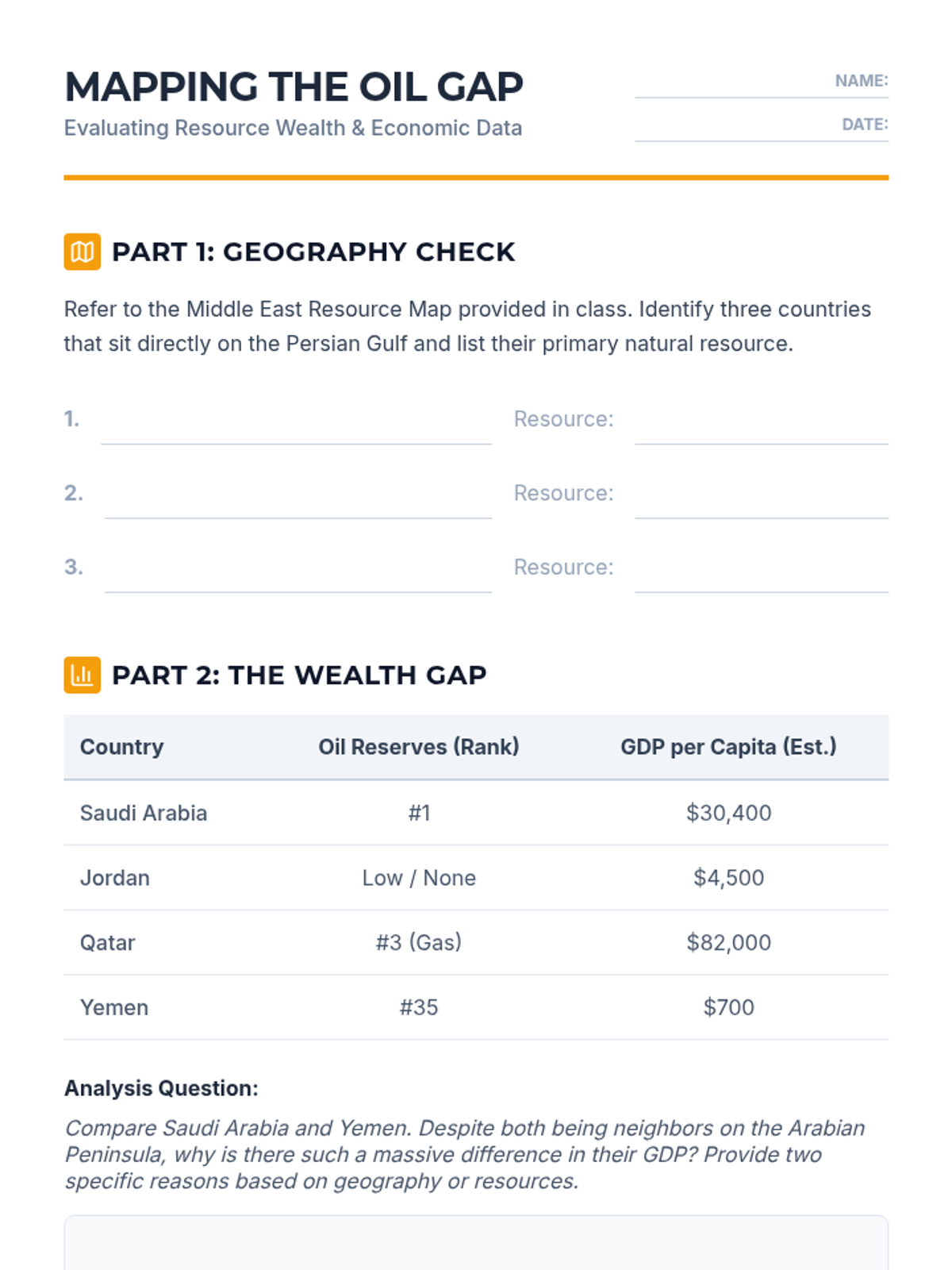Click the first country answer line
This screenshot has height=1270, width=952.
coord(297,419)
